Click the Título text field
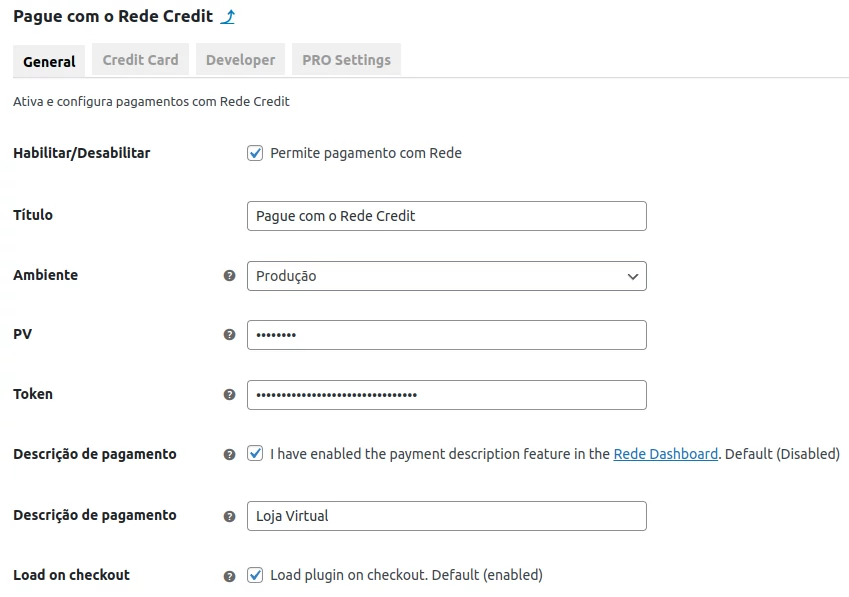 click(446, 216)
